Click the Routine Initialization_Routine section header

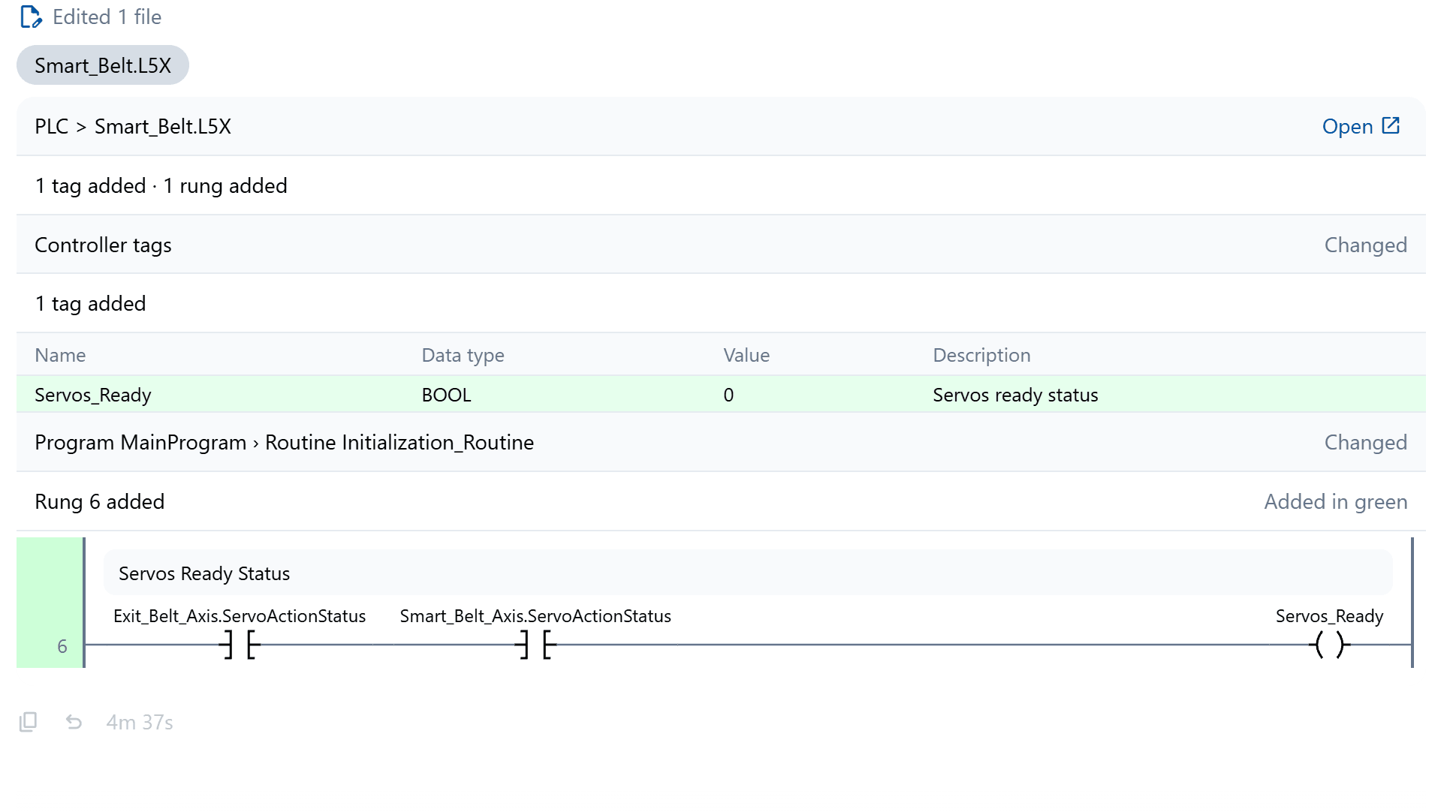tap(721, 442)
